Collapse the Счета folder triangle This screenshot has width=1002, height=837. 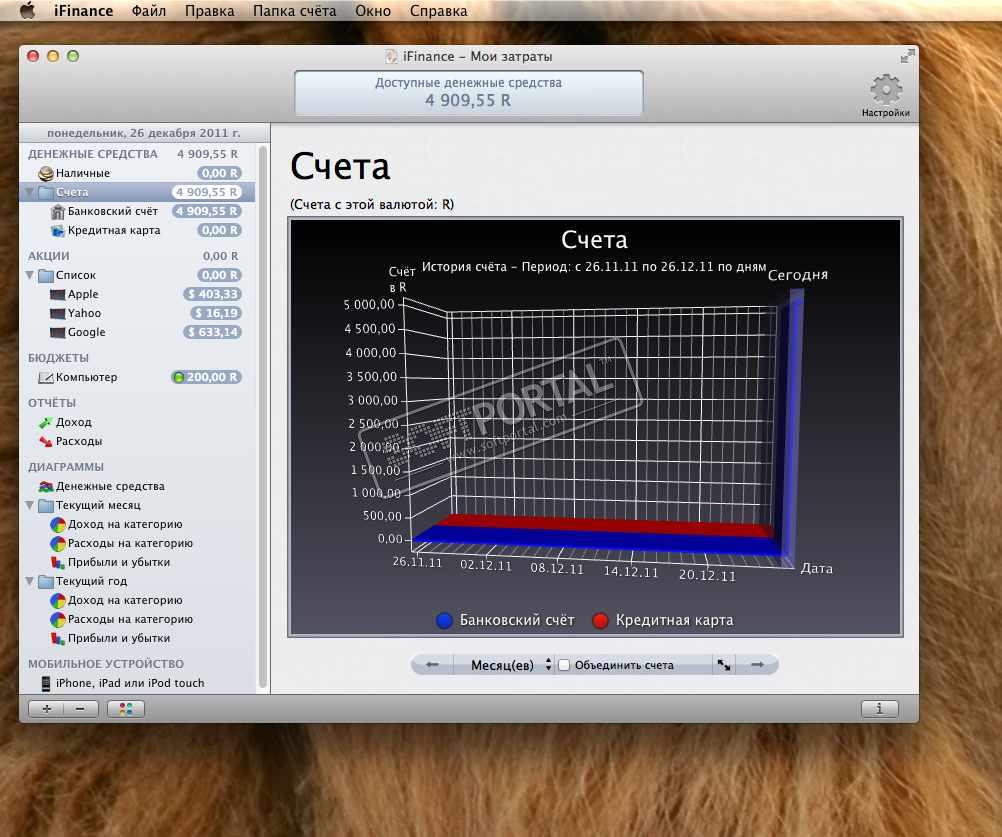[30, 192]
